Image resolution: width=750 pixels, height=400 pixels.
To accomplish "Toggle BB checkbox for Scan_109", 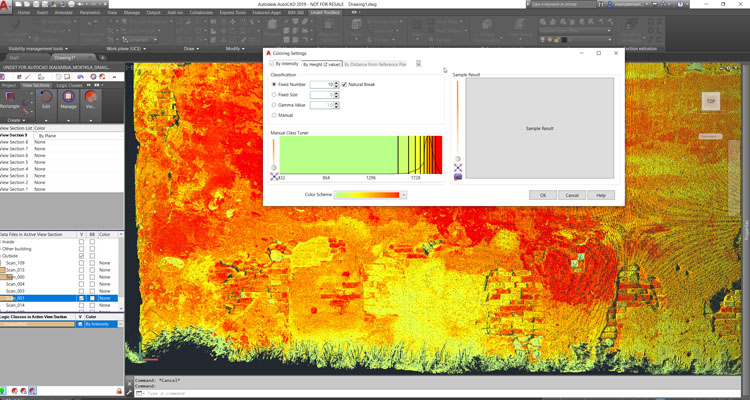I will (x=92, y=263).
